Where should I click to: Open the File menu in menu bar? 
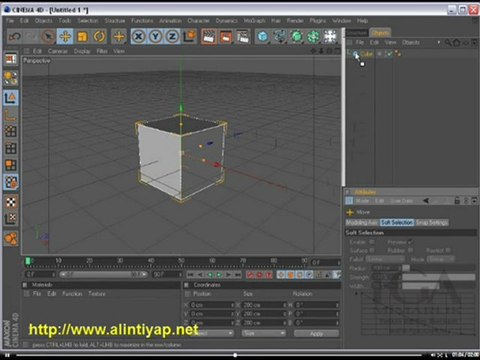(x=10, y=21)
